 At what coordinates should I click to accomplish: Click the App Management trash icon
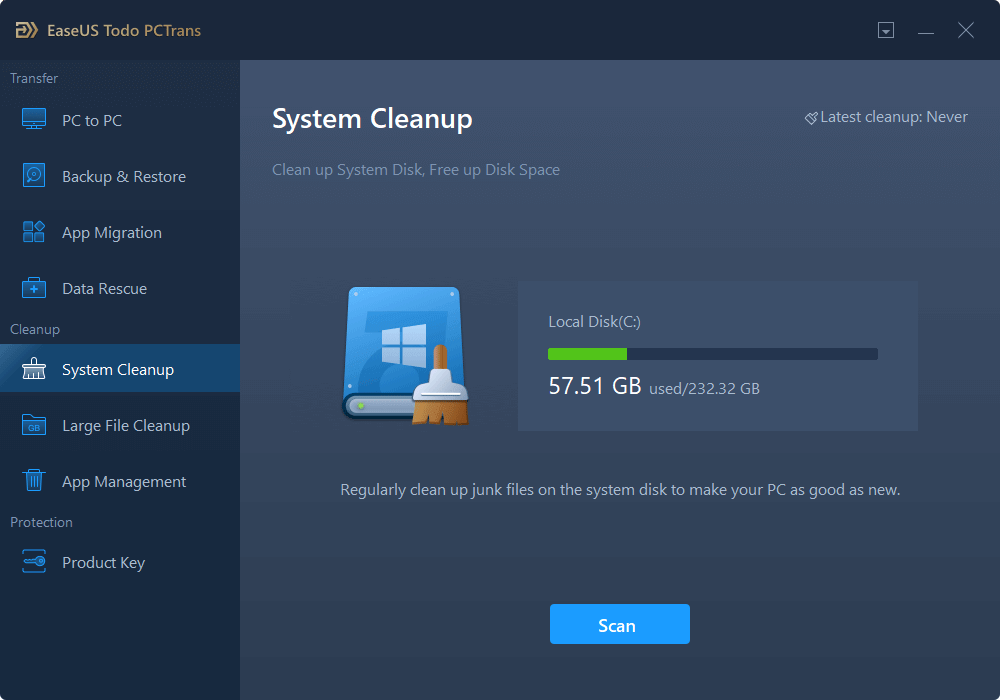[34, 480]
